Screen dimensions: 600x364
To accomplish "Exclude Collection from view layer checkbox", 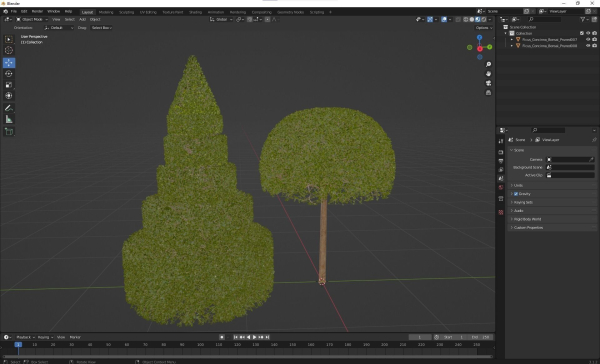I will click(x=582, y=33).
